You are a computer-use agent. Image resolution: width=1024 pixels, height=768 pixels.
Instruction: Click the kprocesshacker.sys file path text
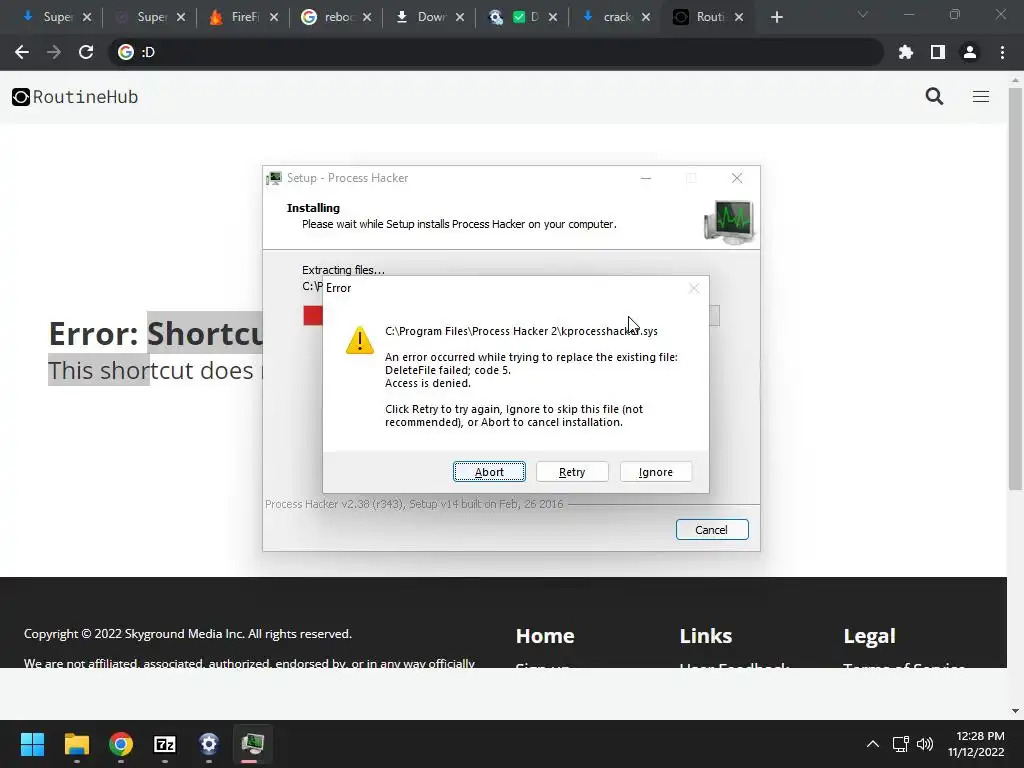521,331
